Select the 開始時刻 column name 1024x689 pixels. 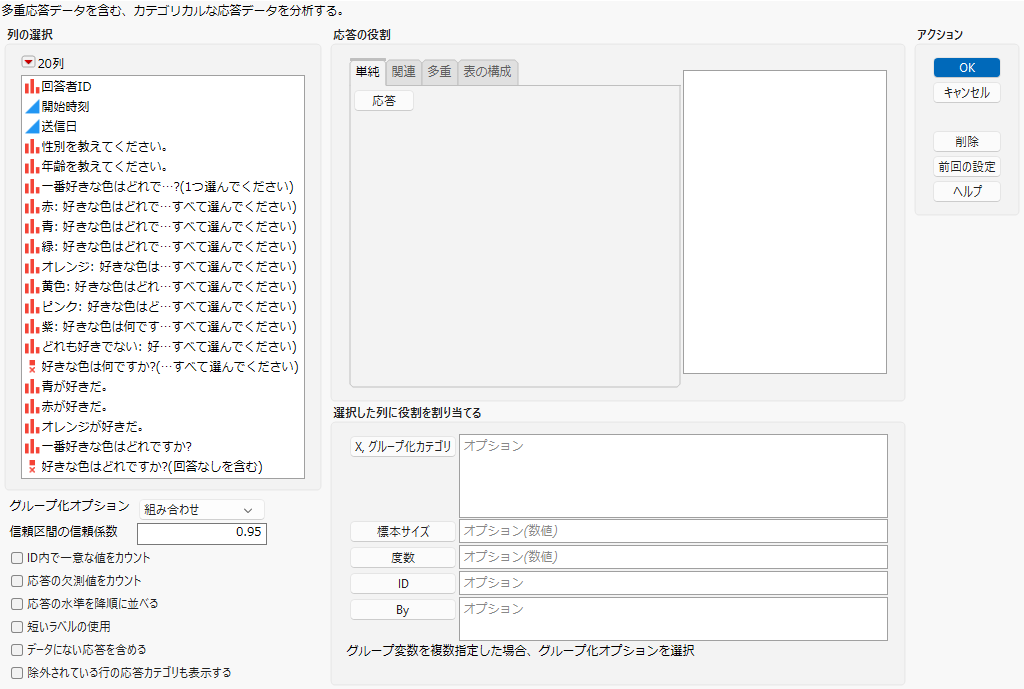coord(65,106)
